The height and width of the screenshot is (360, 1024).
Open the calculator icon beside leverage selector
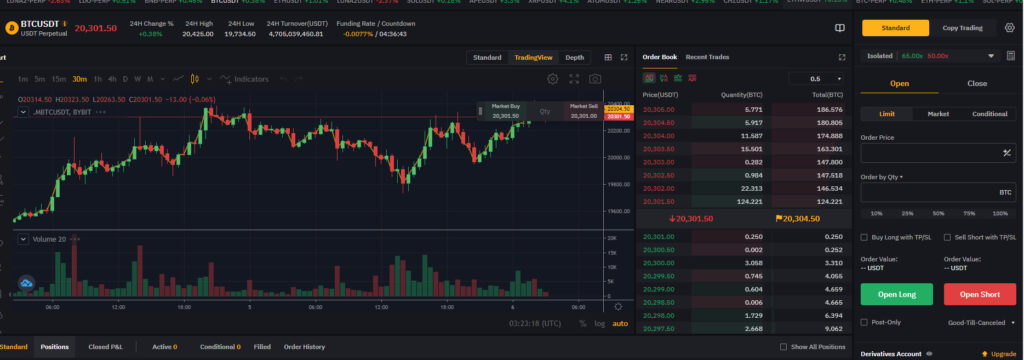(x=1010, y=56)
